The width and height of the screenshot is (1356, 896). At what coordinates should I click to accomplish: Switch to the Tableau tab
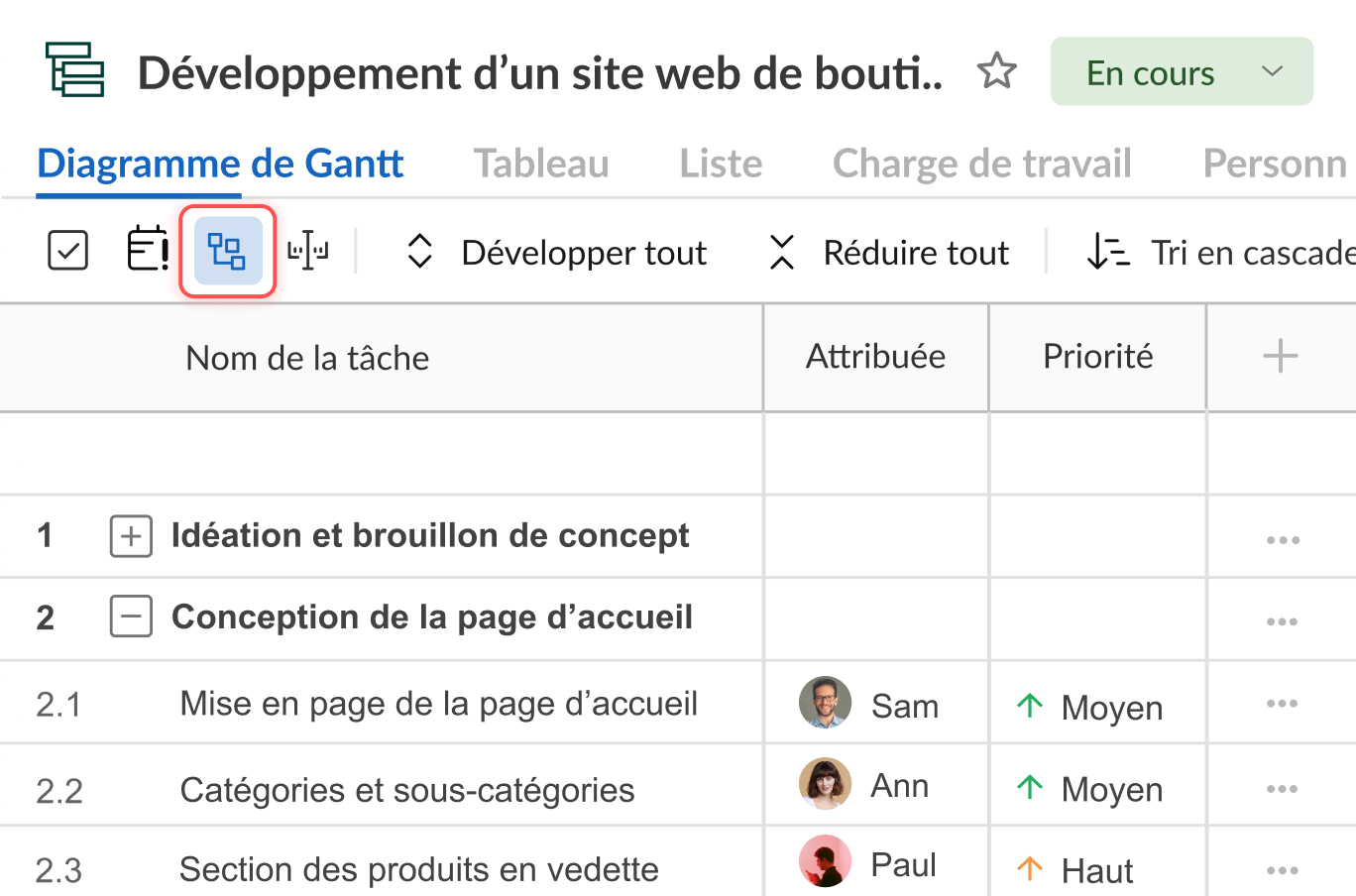[x=540, y=163]
